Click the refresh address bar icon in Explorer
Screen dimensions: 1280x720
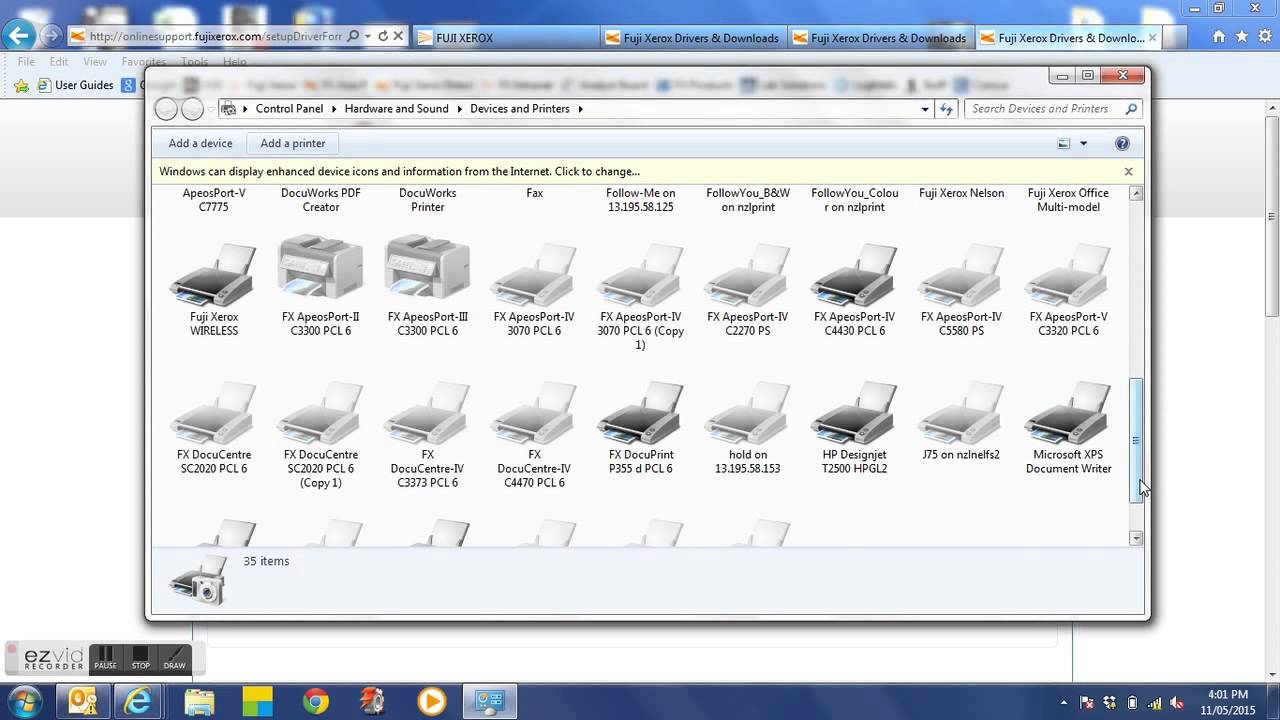pyautogui.click(x=946, y=109)
